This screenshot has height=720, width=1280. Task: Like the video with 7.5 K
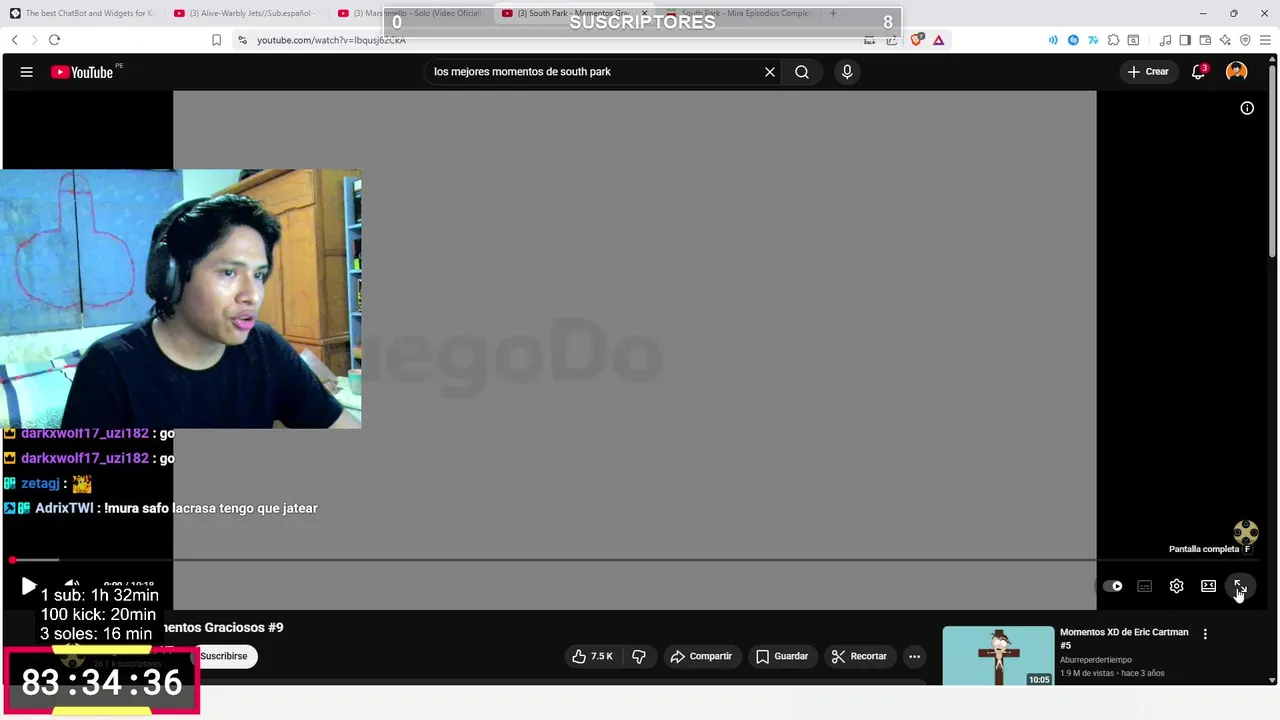591,656
